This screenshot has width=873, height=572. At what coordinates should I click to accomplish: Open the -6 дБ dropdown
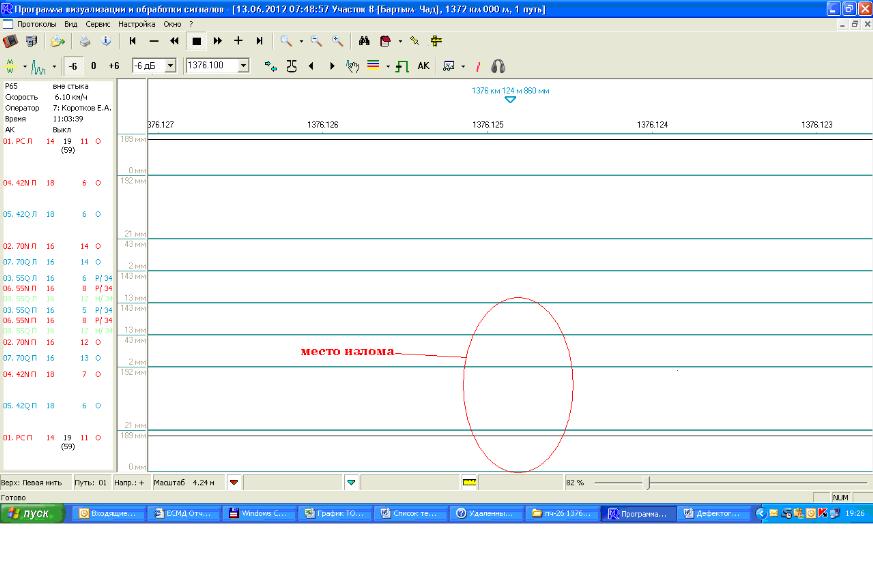(170, 66)
